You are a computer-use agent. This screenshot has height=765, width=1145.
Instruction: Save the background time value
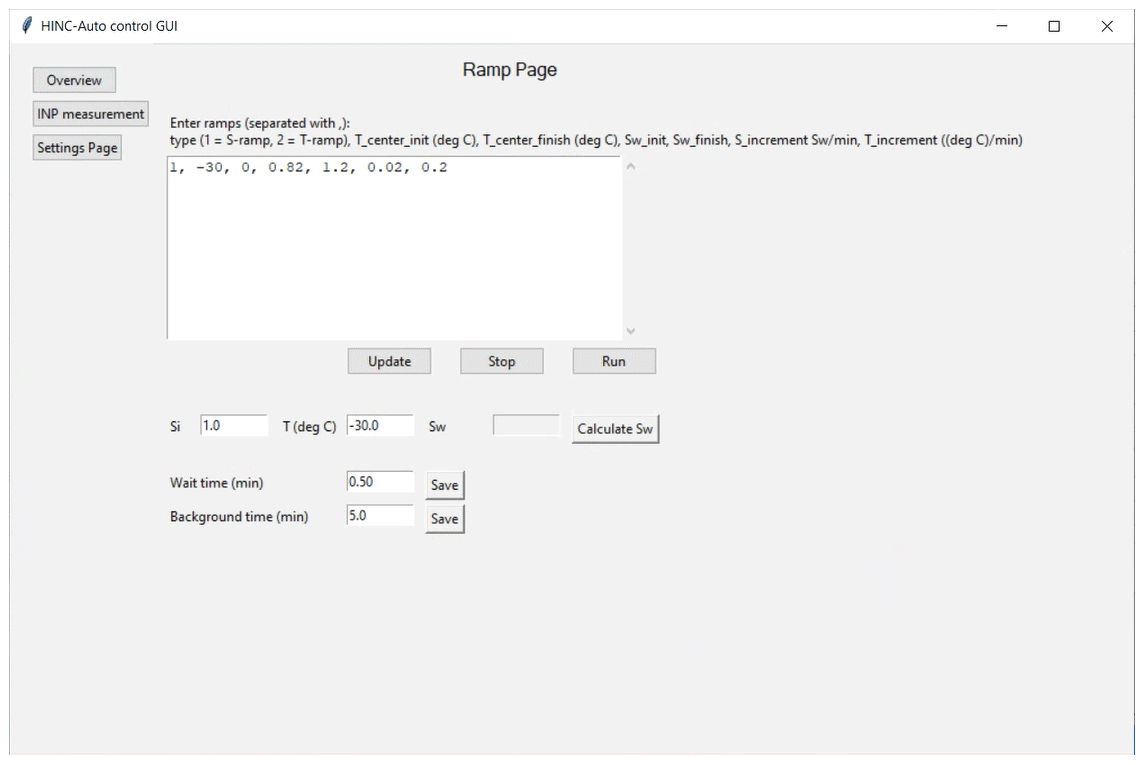tap(444, 519)
